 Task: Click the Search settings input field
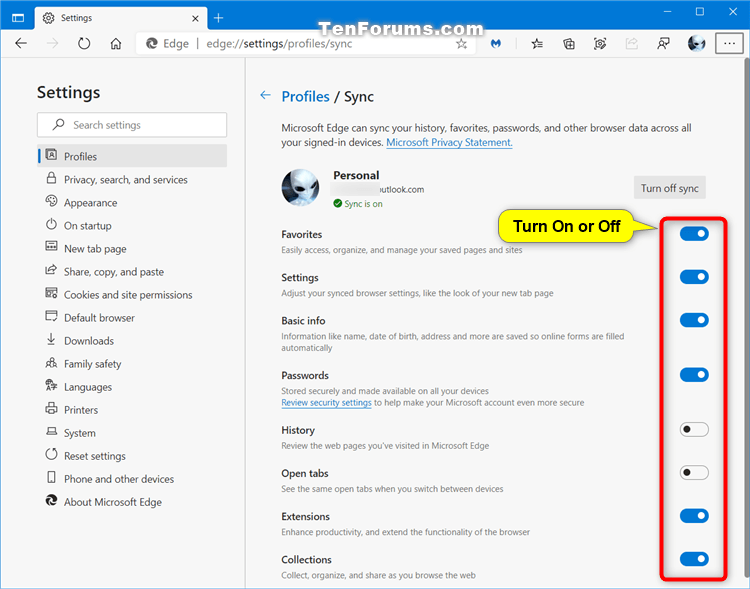coord(132,125)
